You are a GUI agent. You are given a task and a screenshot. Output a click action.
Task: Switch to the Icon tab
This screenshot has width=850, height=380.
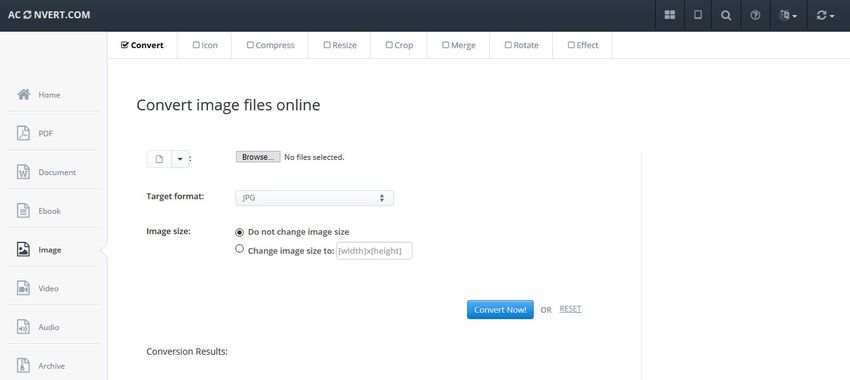click(x=205, y=45)
